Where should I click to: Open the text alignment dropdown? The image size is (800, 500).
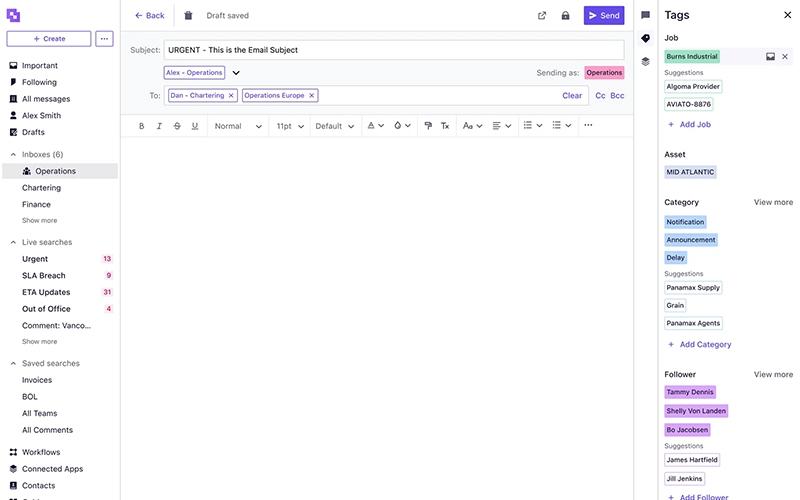[x=502, y=126]
